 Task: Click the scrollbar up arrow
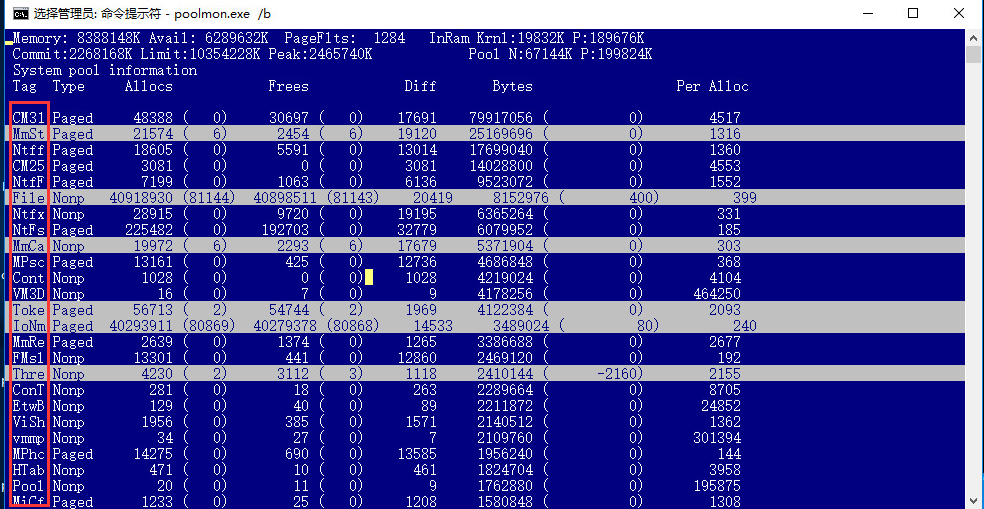974,37
